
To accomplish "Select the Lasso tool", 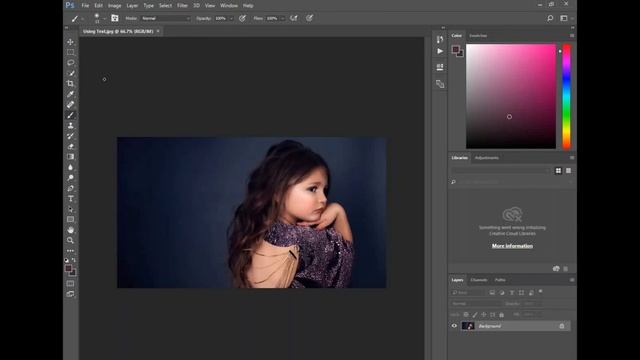I will click(x=70, y=63).
